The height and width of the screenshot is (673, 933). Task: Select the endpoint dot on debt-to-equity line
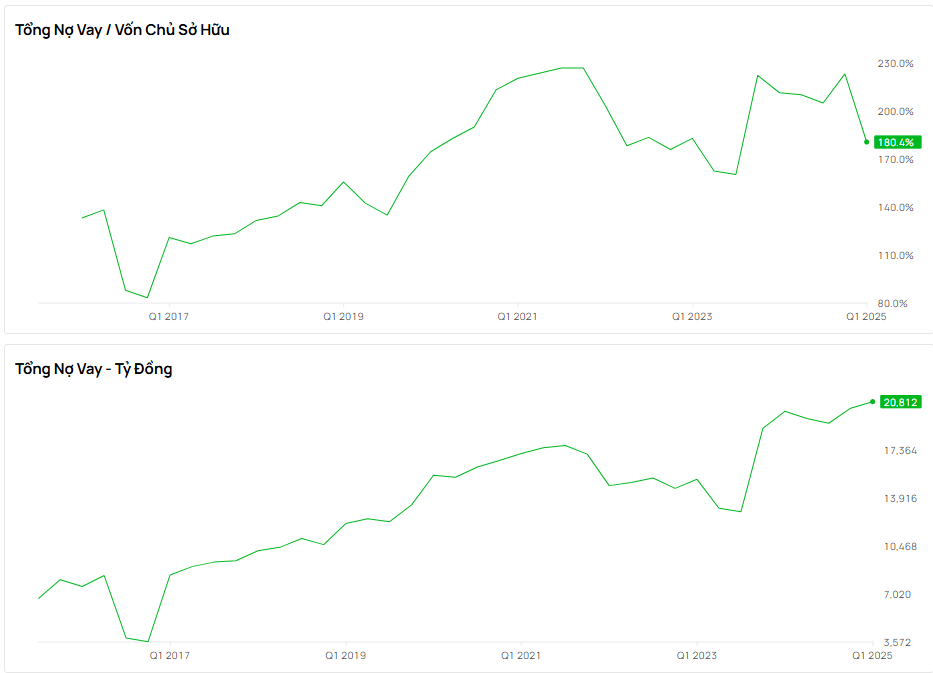866,141
